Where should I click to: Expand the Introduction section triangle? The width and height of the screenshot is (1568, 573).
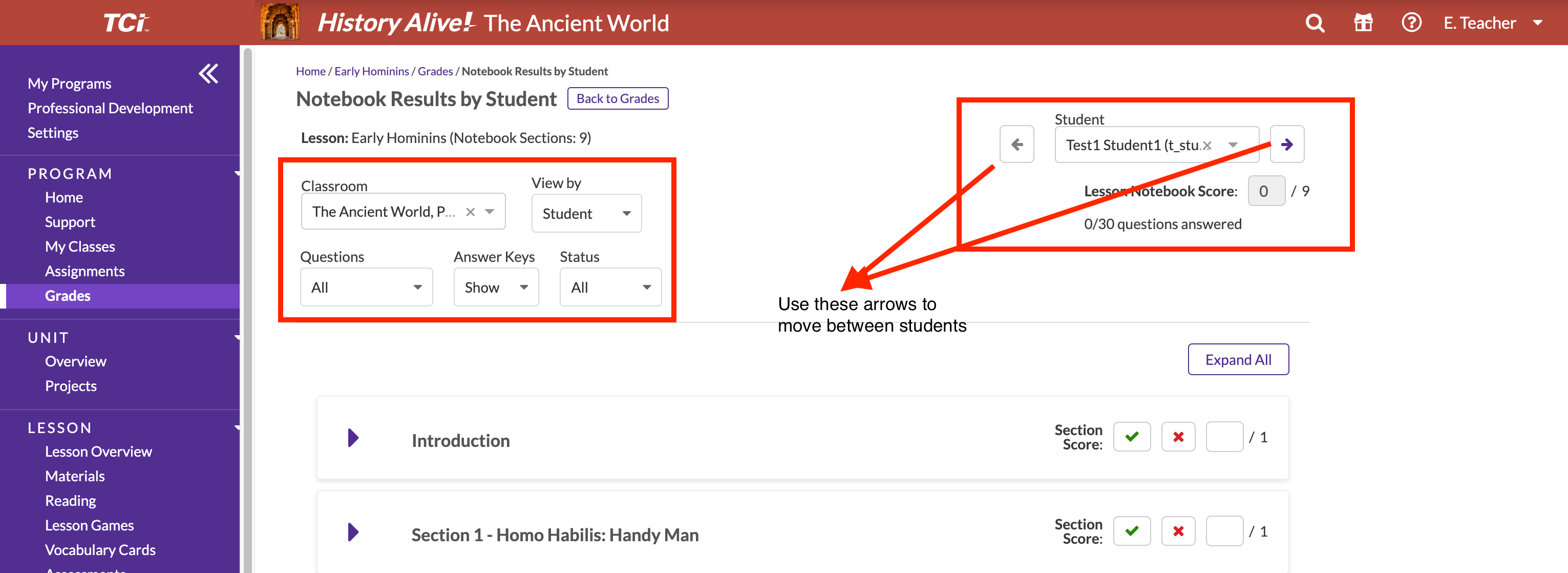pos(353,438)
